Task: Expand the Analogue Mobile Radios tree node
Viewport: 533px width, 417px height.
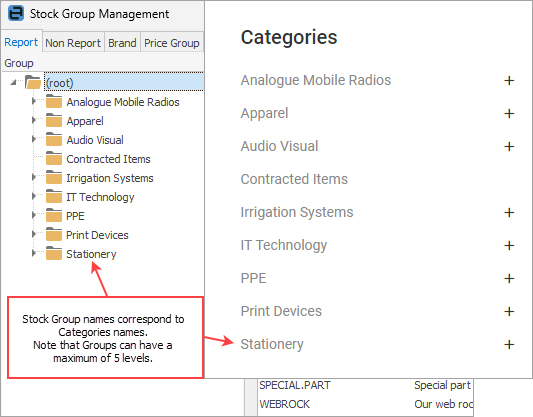Action: click(x=34, y=101)
